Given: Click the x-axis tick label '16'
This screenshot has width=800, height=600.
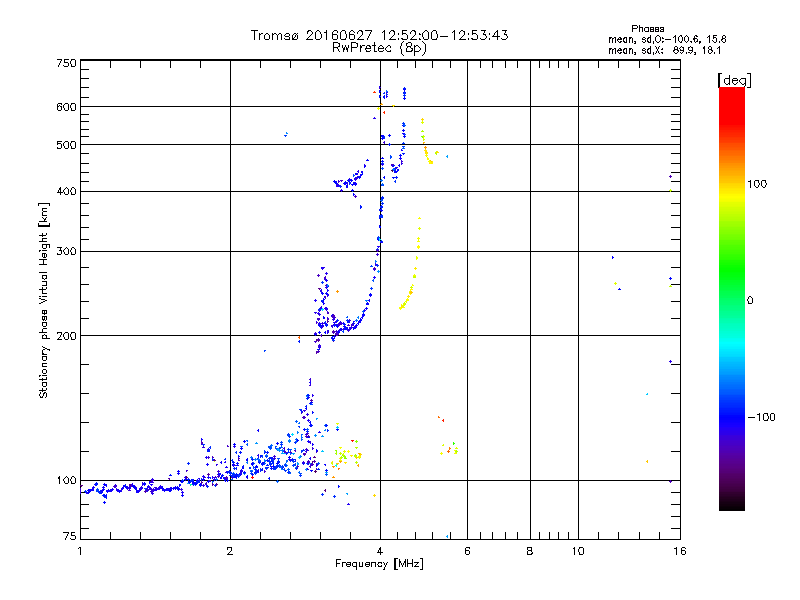Looking at the screenshot, I should point(680,551).
